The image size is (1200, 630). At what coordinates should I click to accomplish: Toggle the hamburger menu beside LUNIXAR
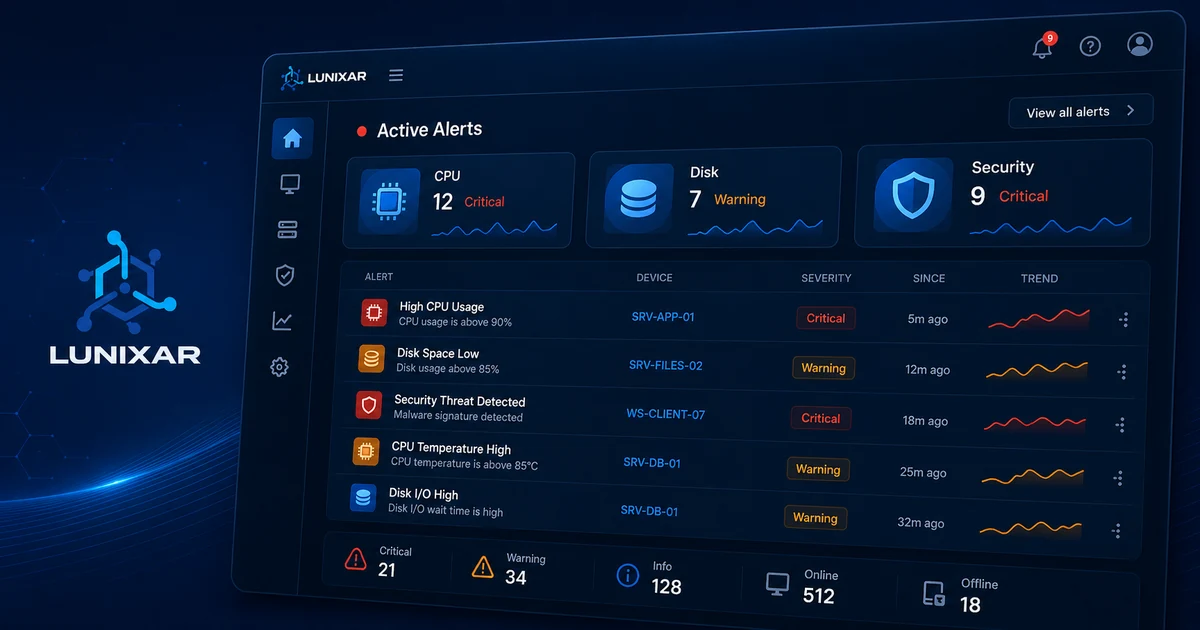coord(396,75)
